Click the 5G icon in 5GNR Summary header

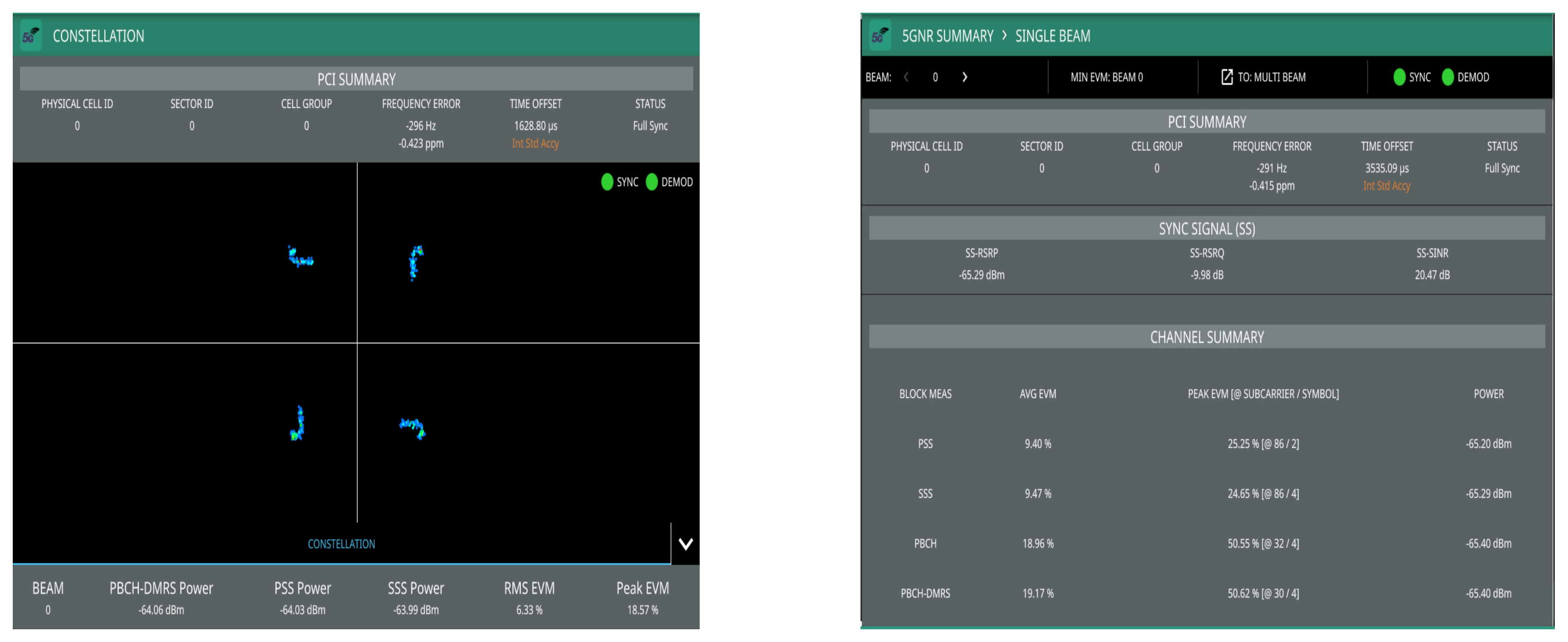click(x=879, y=36)
